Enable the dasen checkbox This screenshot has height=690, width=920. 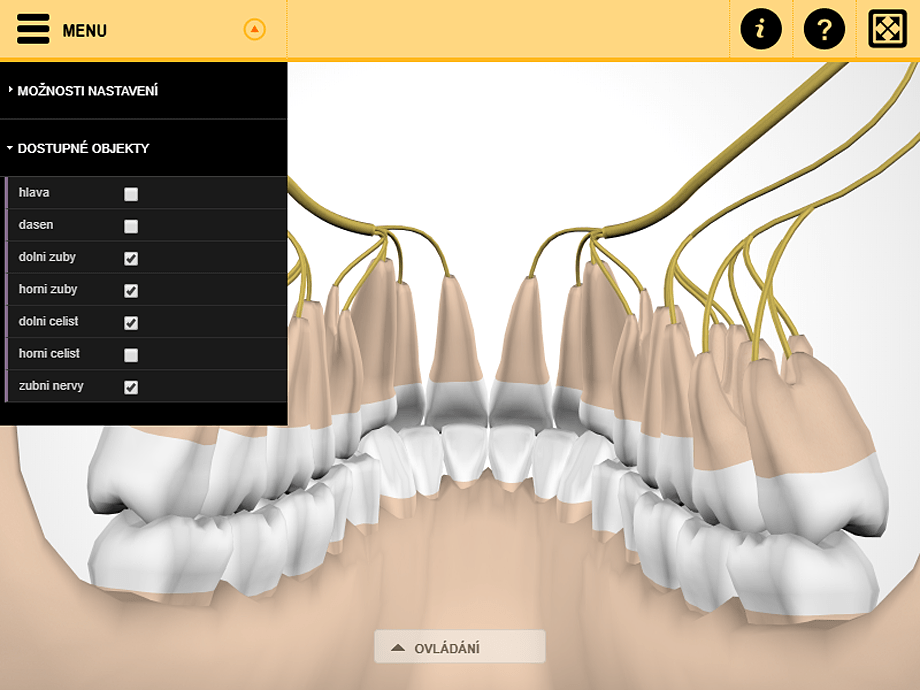[x=130, y=225]
